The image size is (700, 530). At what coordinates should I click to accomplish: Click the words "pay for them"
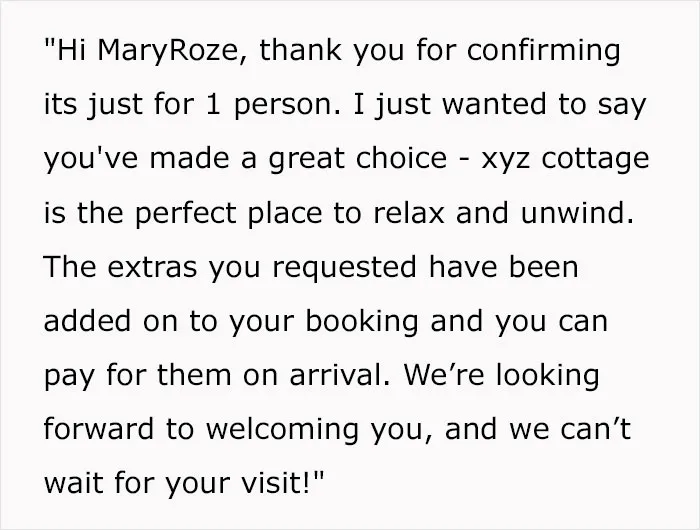(138, 376)
